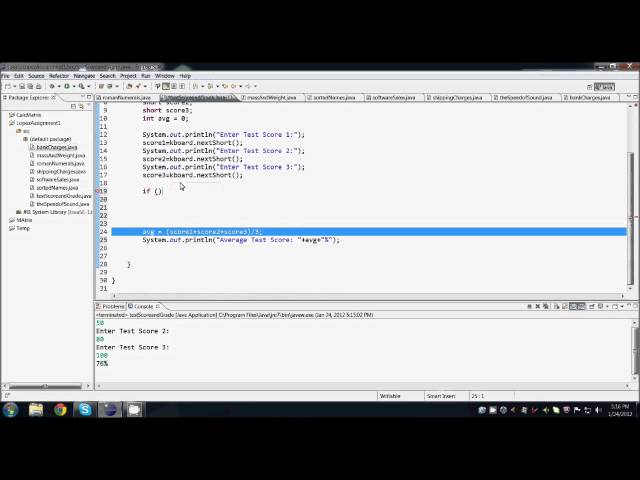Click the Save toolbar icon
Viewport: 640px width, 480px height.
[22, 86]
